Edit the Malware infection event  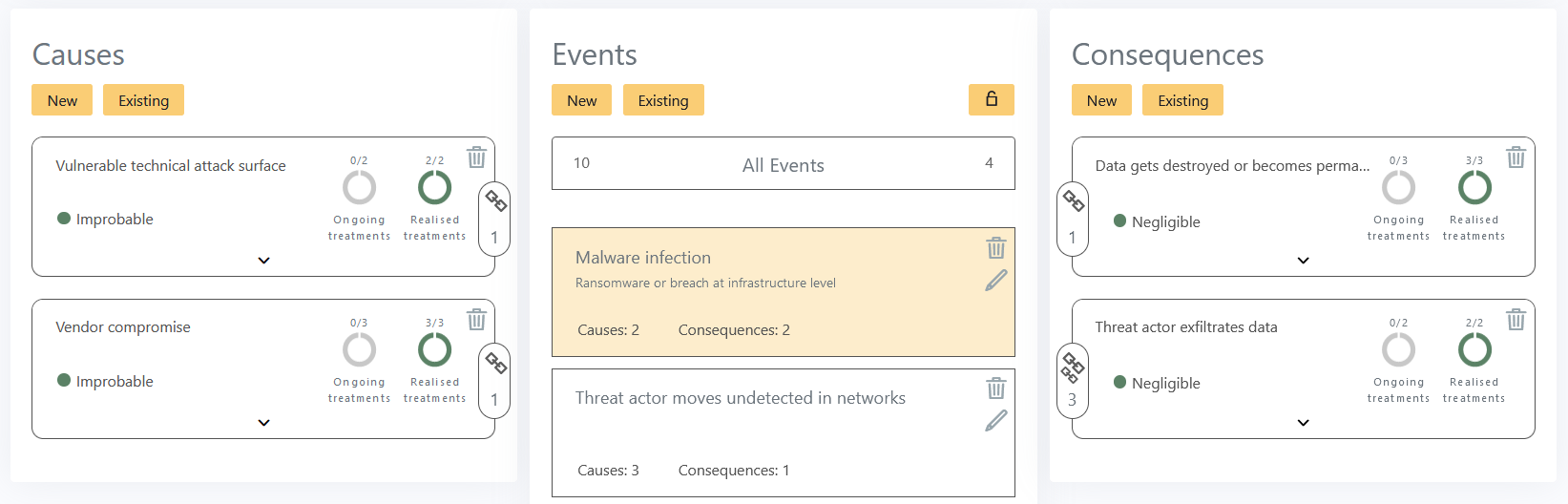[995, 281]
